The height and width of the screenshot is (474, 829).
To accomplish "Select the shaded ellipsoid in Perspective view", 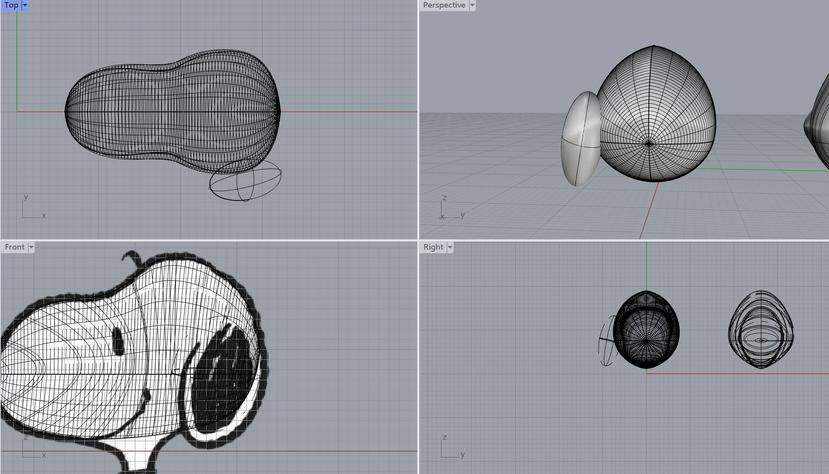I will click(581, 139).
